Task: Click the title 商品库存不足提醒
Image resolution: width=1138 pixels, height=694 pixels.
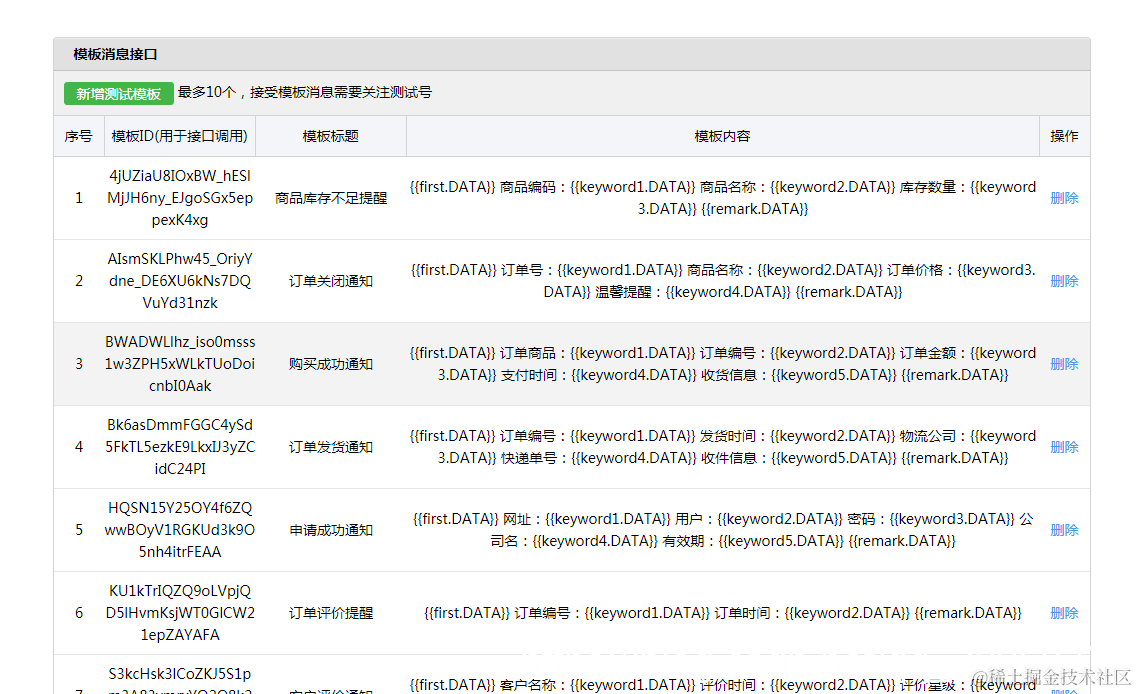Action: [x=330, y=198]
